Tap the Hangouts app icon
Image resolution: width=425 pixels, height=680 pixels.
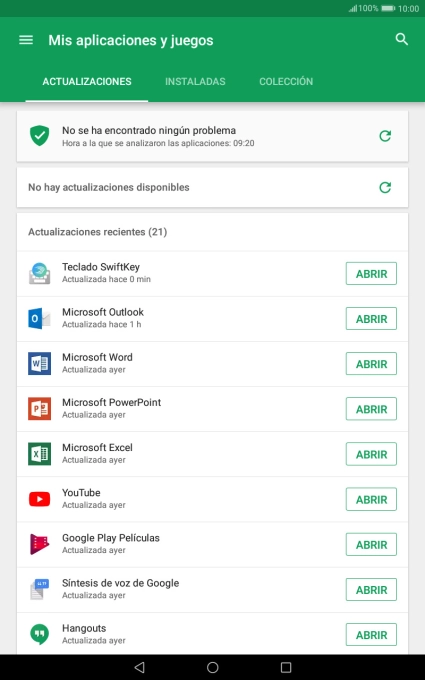(39, 634)
